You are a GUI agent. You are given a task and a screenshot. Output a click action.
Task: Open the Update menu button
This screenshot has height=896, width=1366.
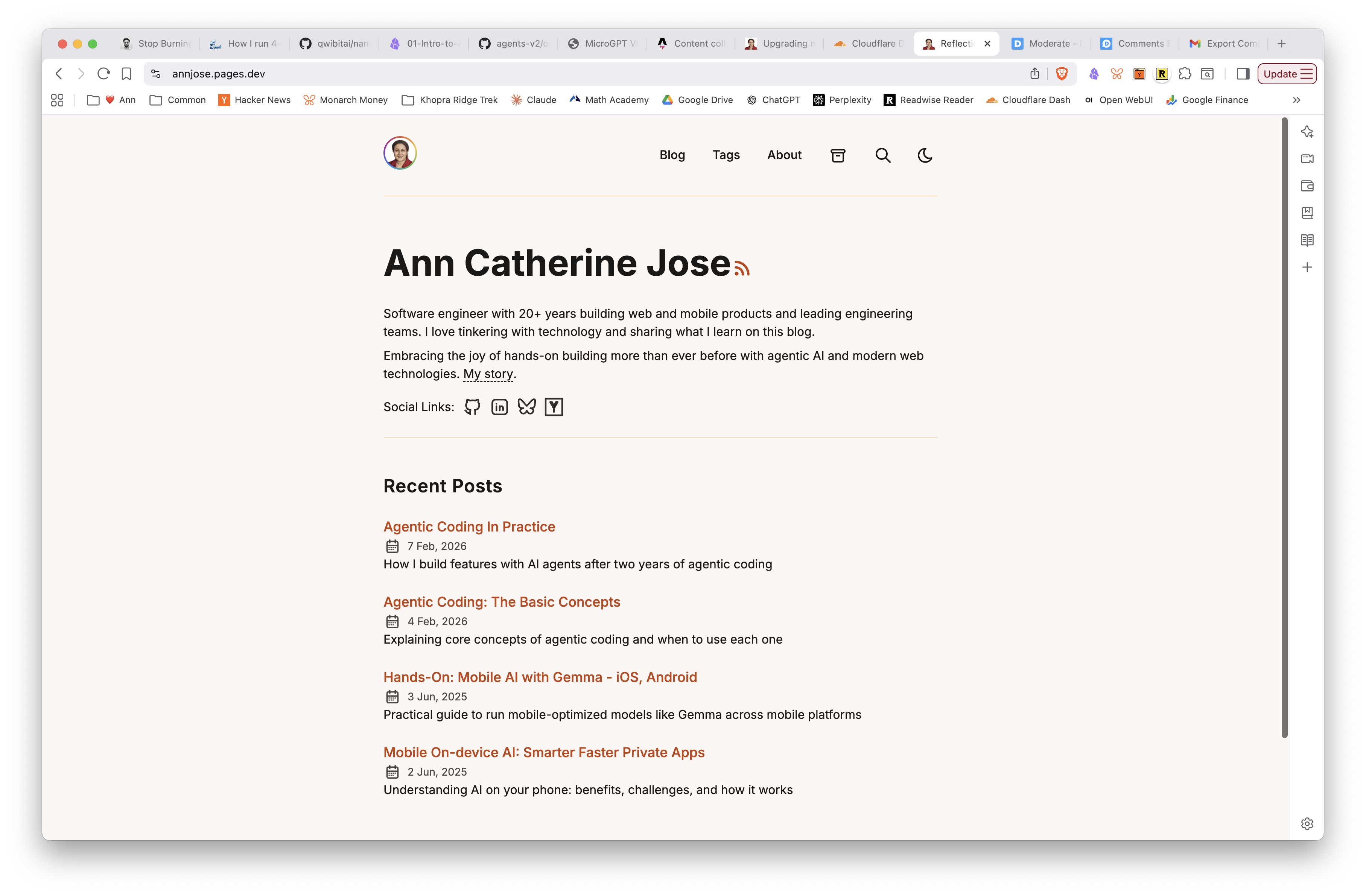1286,74
